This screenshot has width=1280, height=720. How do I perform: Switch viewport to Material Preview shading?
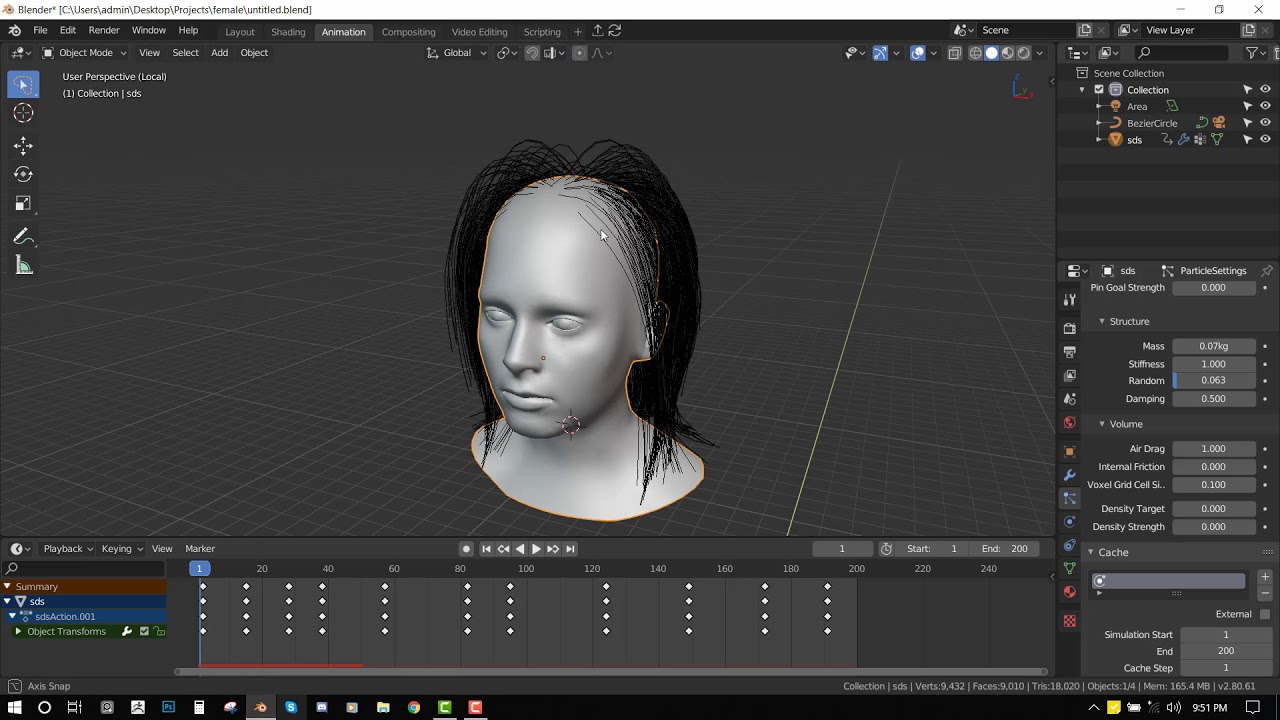[x=1007, y=53]
